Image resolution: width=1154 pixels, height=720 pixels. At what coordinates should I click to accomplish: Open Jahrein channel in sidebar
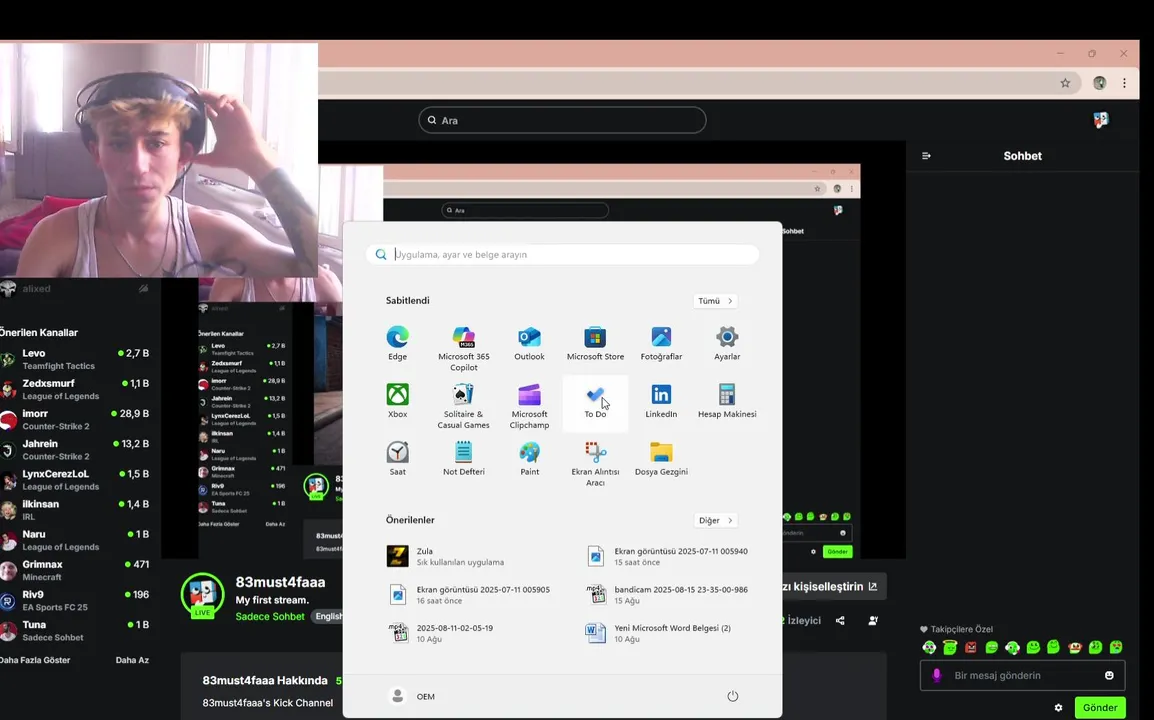(x=74, y=449)
